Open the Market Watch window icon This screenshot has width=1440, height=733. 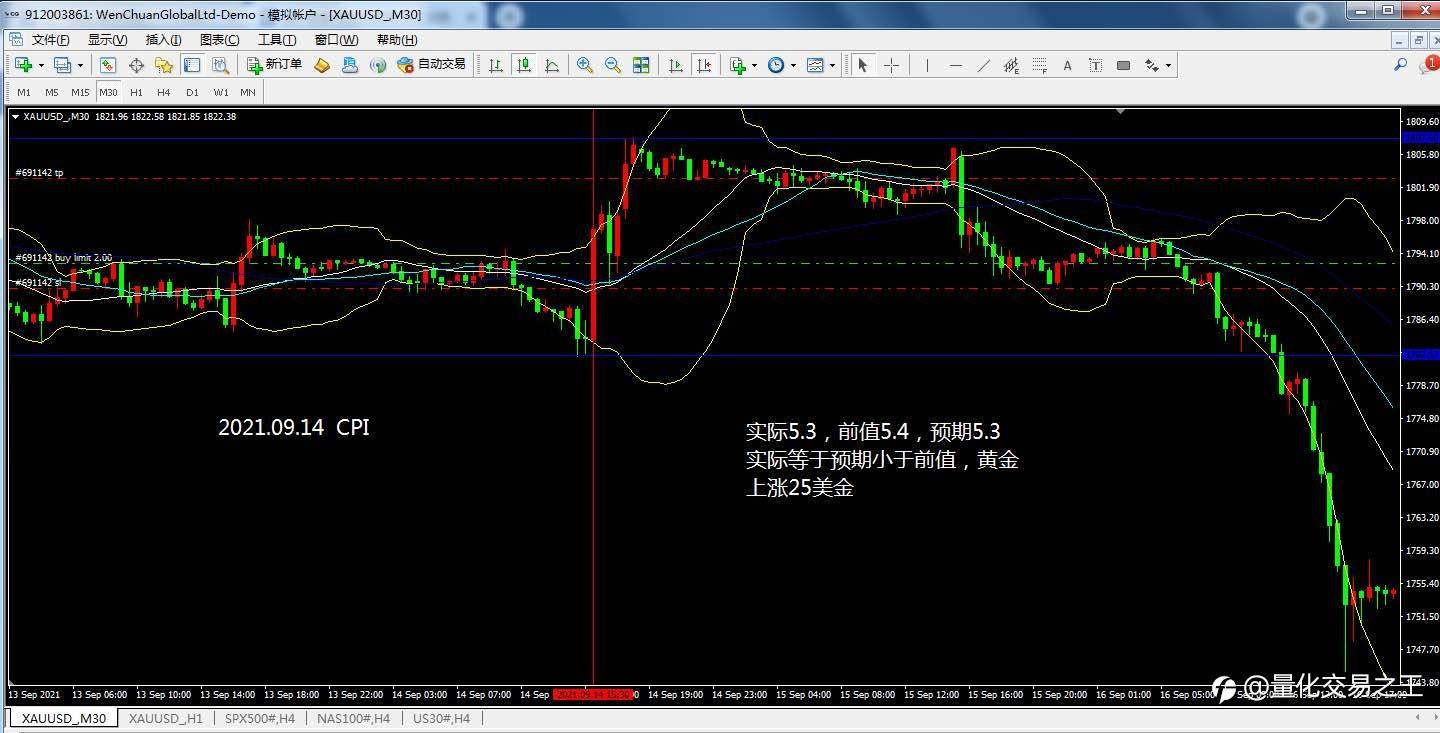pyautogui.click(x=108, y=65)
